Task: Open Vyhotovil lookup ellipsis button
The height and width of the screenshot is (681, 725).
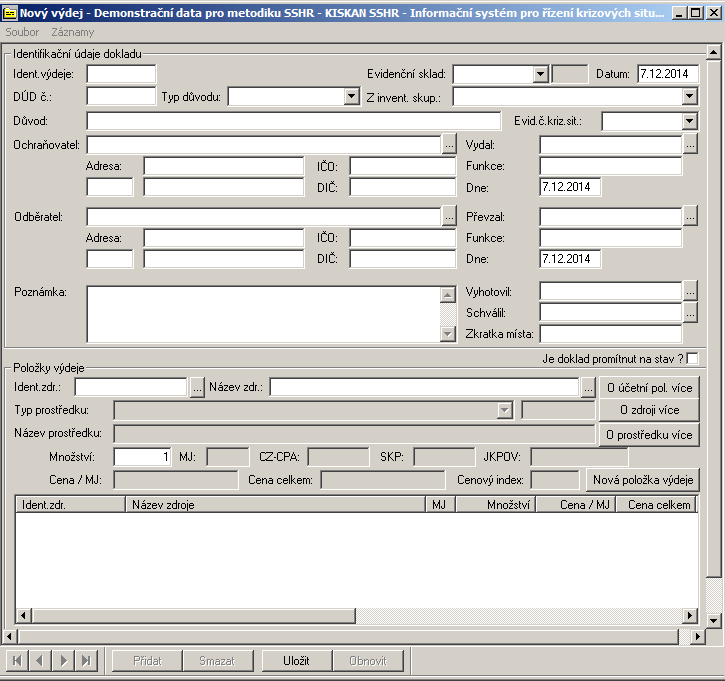Action: 690,292
